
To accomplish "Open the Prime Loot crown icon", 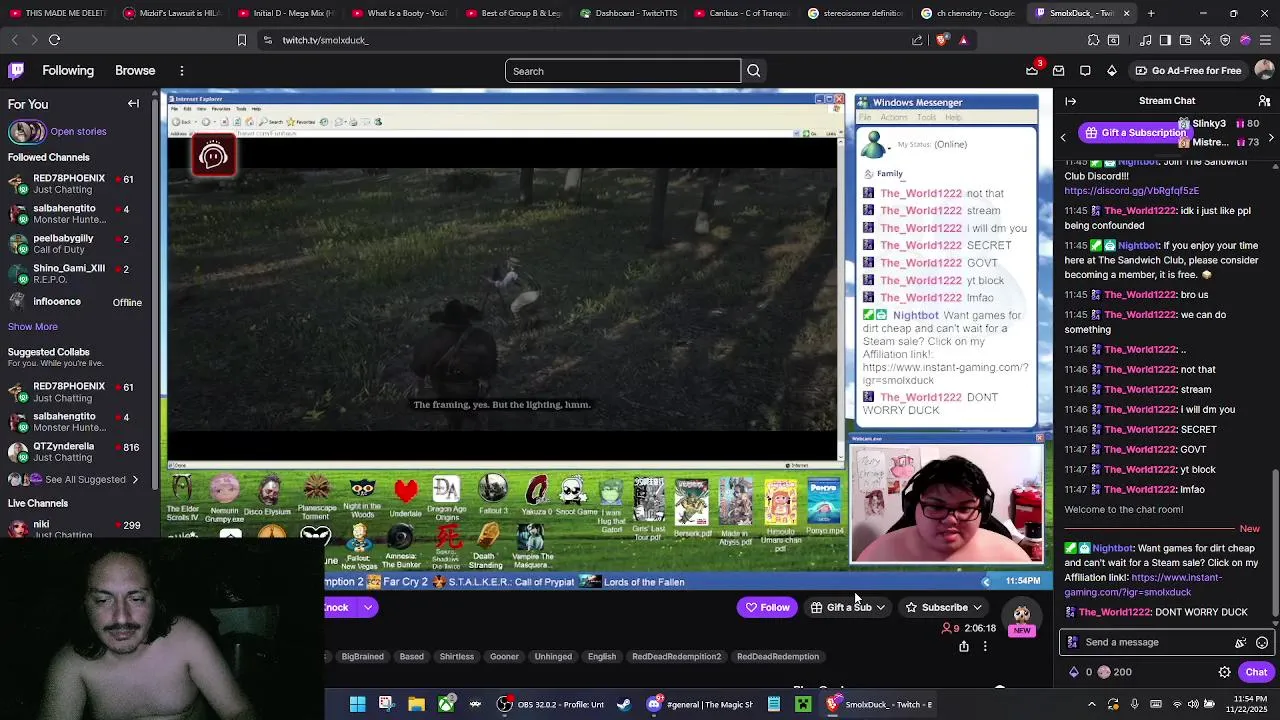I will (x=1032, y=70).
